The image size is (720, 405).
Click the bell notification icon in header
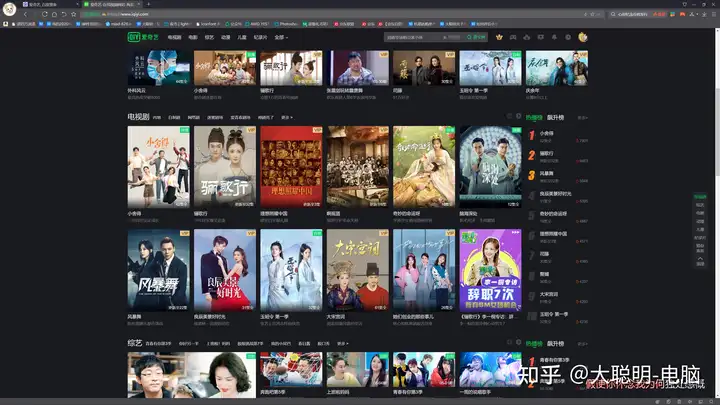tap(554, 37)
